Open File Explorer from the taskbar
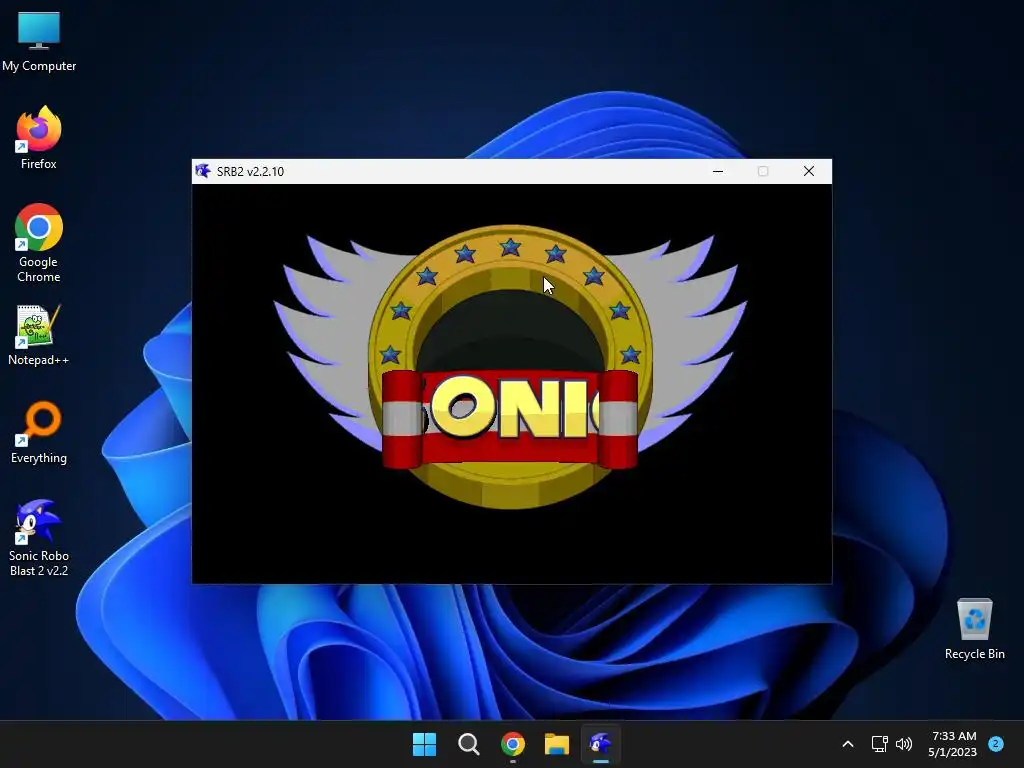Viewport: 1024px width, 768px height. [x=557, y=744]
